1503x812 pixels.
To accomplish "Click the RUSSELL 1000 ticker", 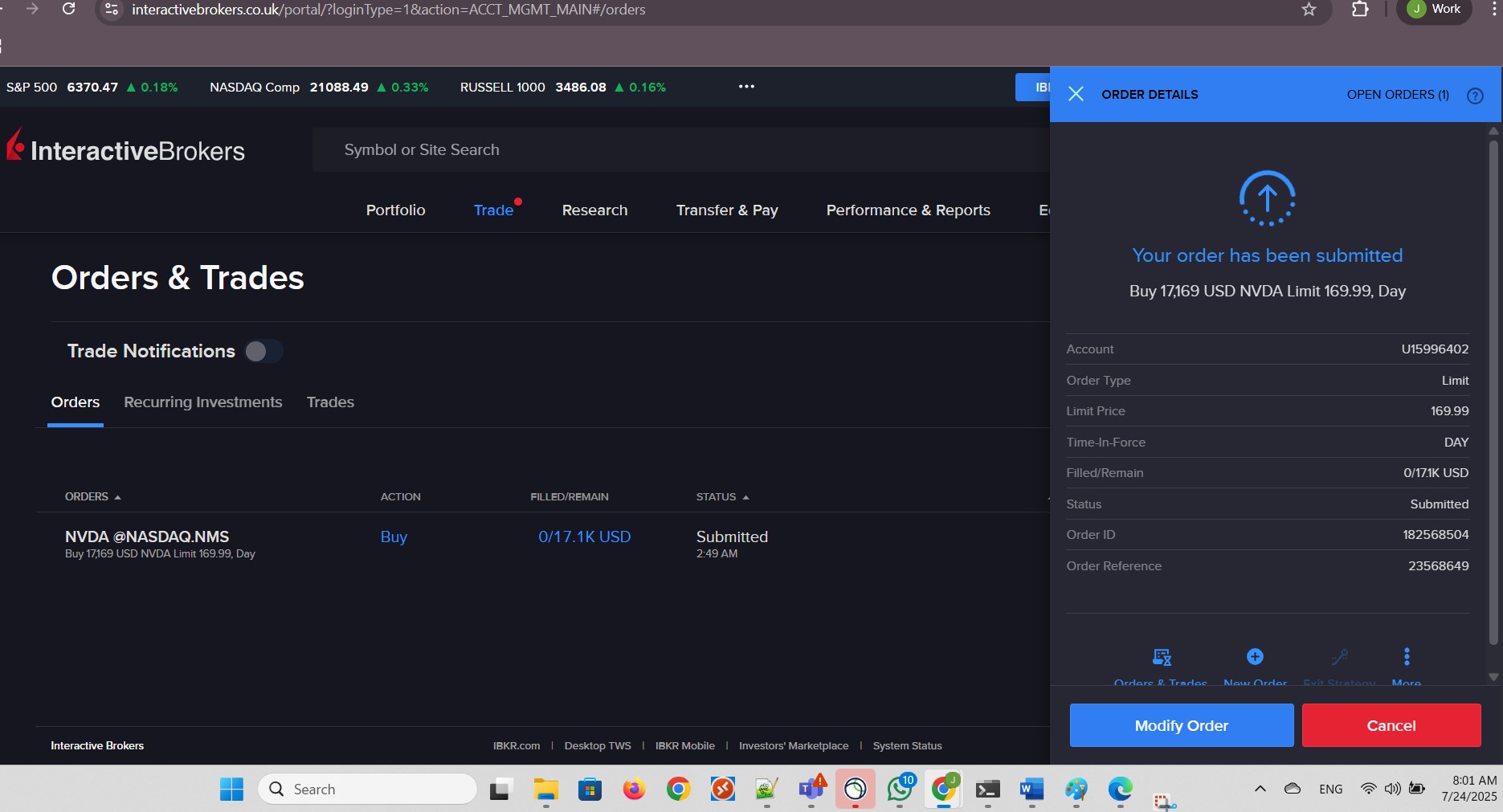I will click(x=562, y=87).
